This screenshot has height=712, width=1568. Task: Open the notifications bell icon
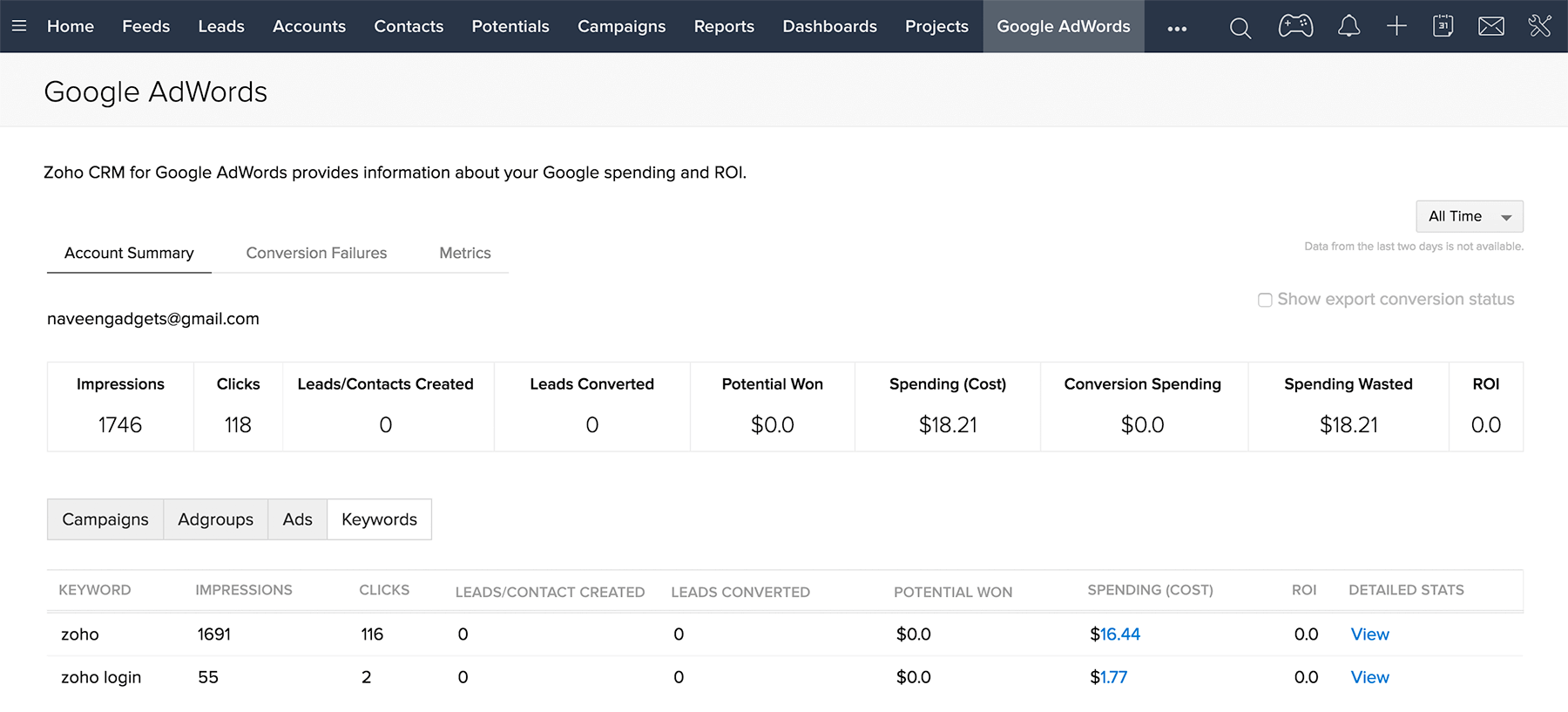tap(1348, 26)
